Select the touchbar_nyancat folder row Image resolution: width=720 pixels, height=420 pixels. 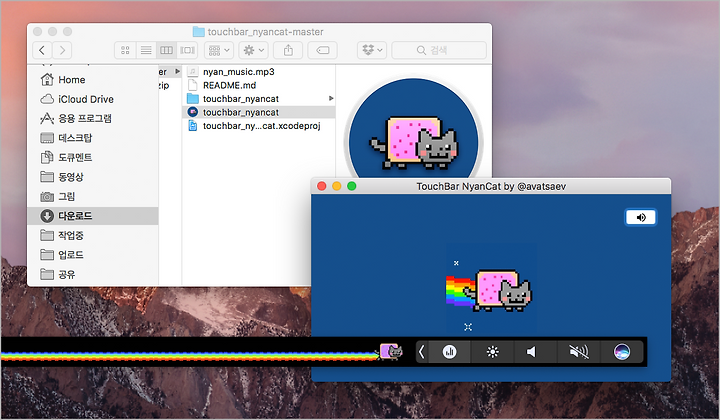point(259,99)
